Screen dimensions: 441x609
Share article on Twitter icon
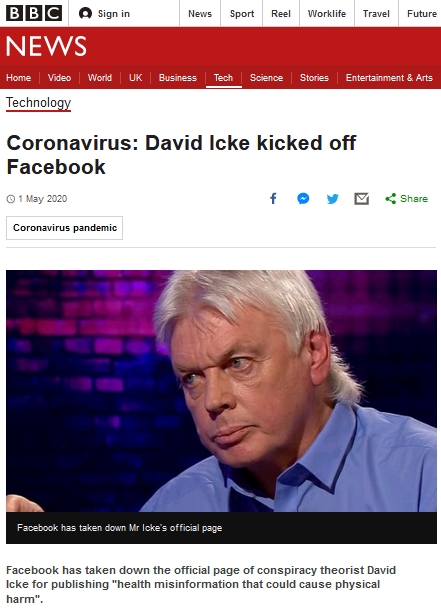[333, 199]
